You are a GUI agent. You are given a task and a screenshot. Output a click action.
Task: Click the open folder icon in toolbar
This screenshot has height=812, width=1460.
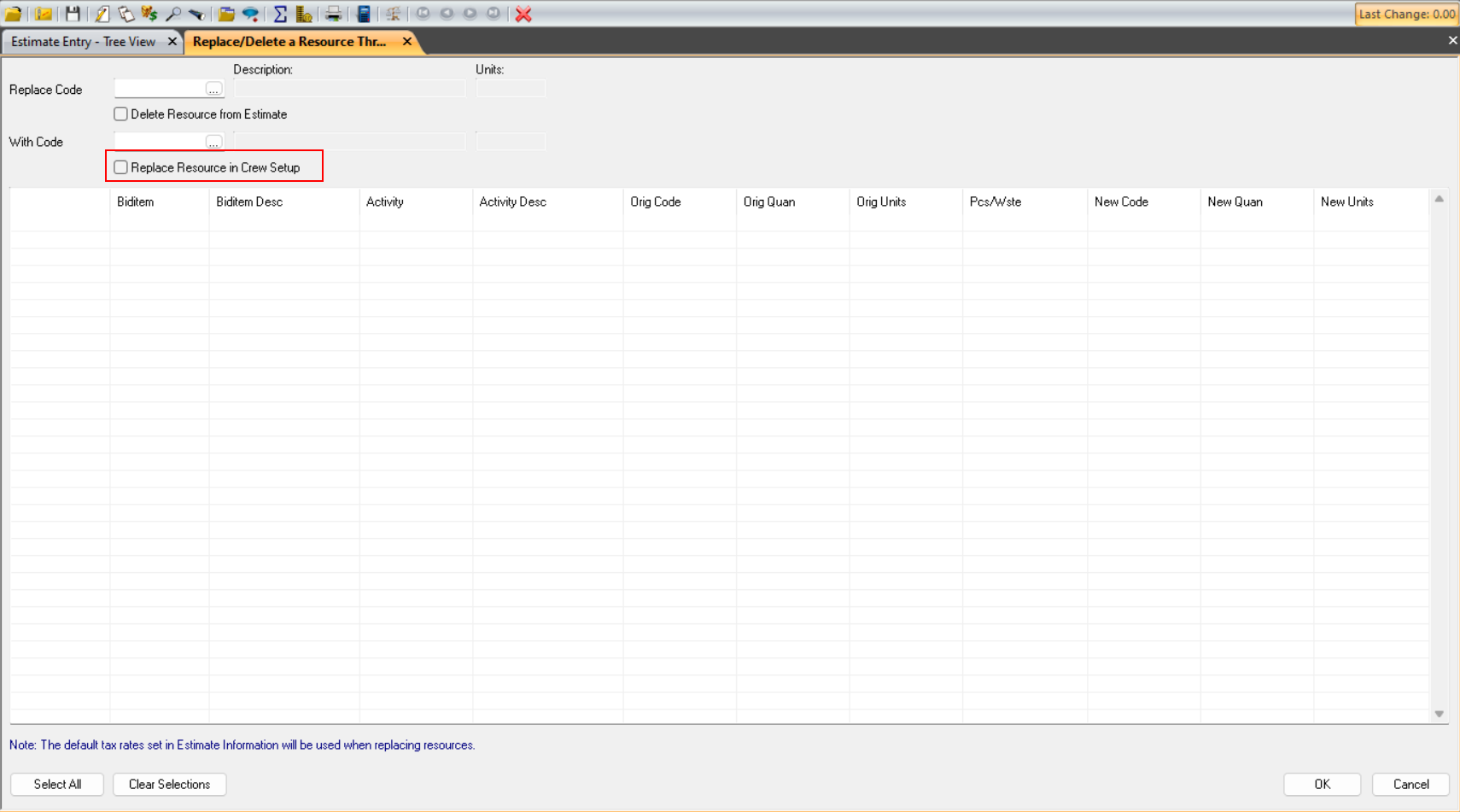14,14
